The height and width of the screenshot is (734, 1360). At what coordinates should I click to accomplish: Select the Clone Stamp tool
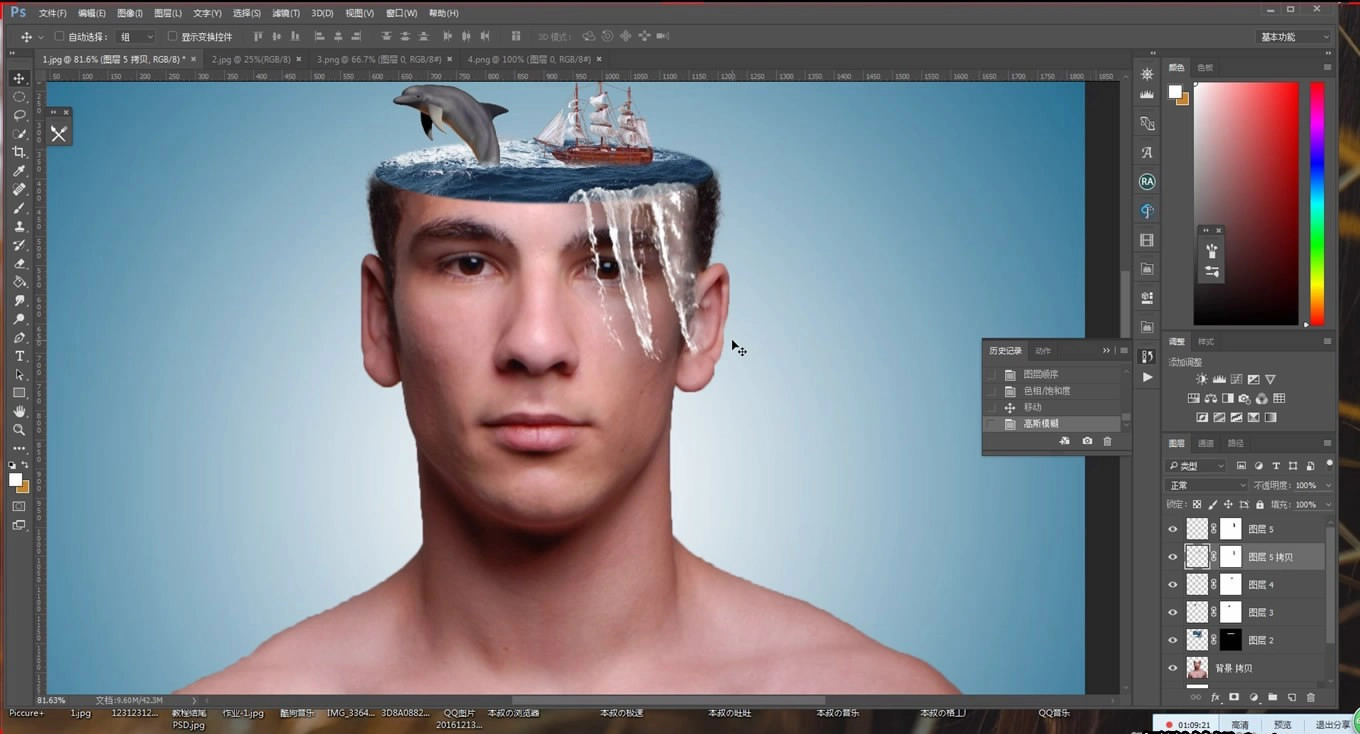click(x=19, y=227)
